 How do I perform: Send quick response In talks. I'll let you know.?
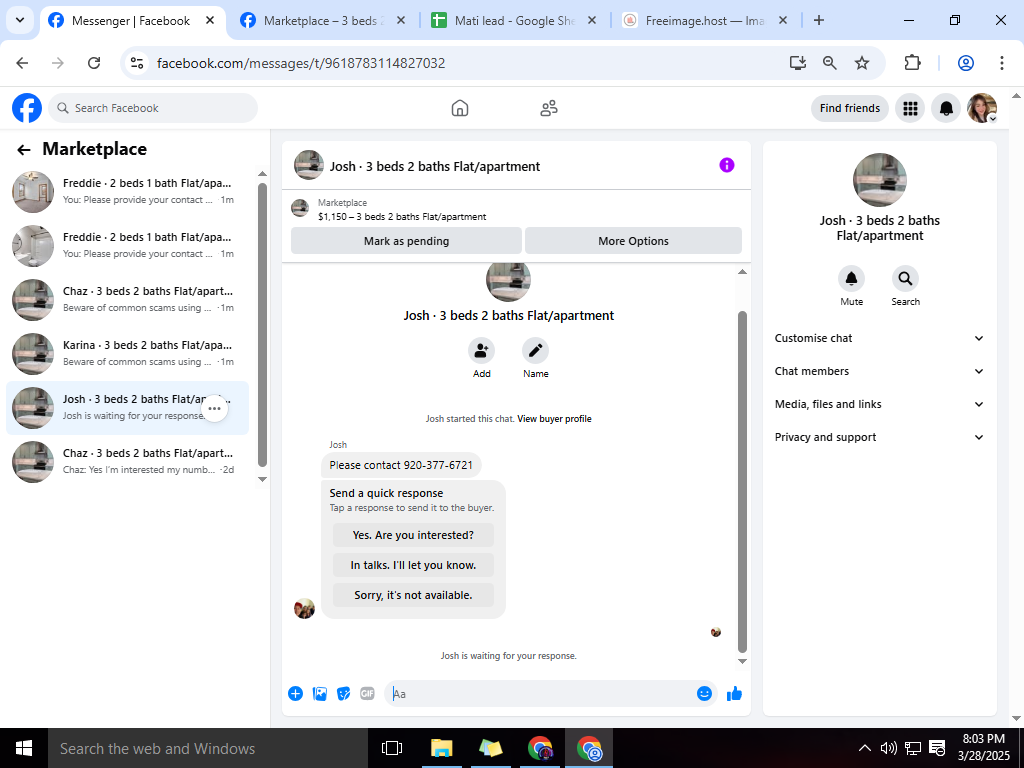413,565
